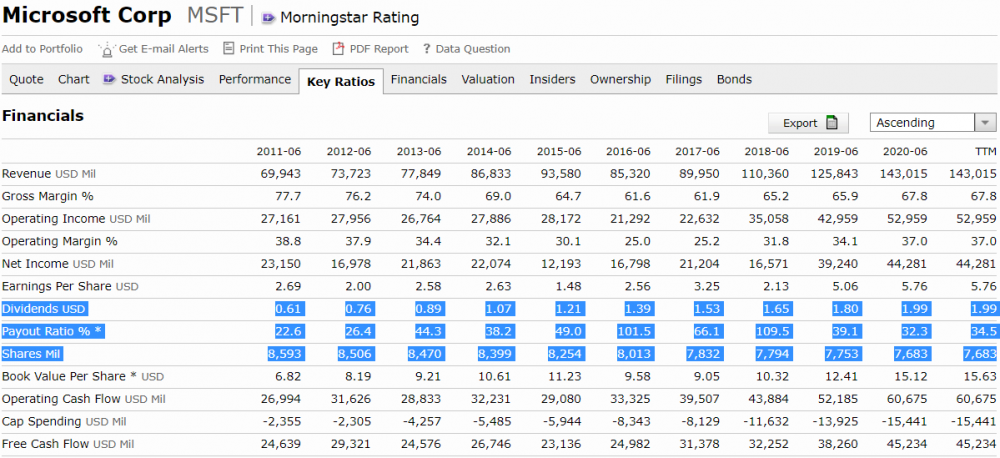Screen dimensions: 1000x458
Task: Click the premium icon beside Stock Analysis
Action: (x=110, y=79)
